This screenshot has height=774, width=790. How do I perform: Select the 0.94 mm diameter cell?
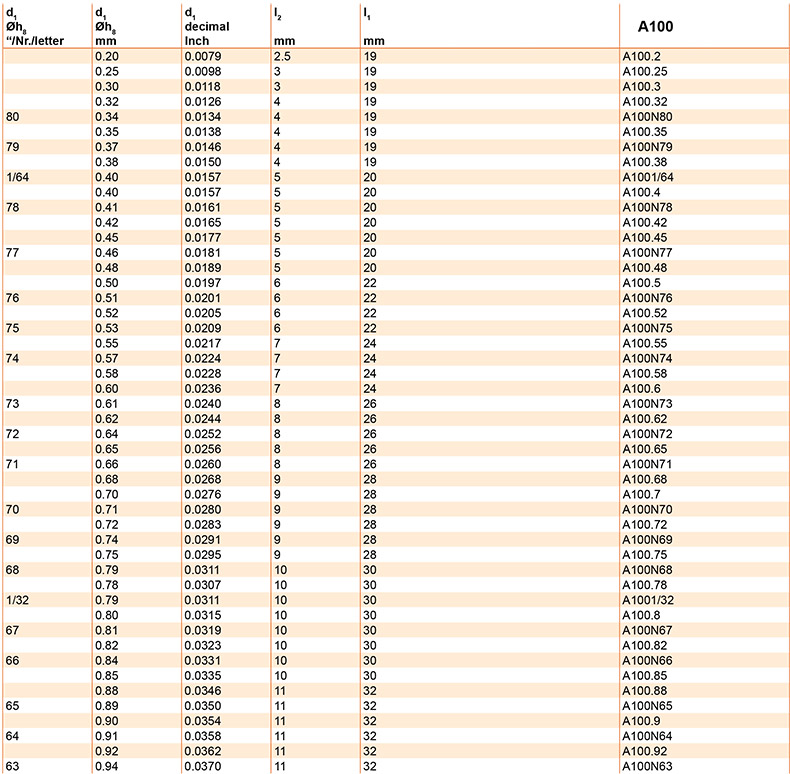pos(104,767)
